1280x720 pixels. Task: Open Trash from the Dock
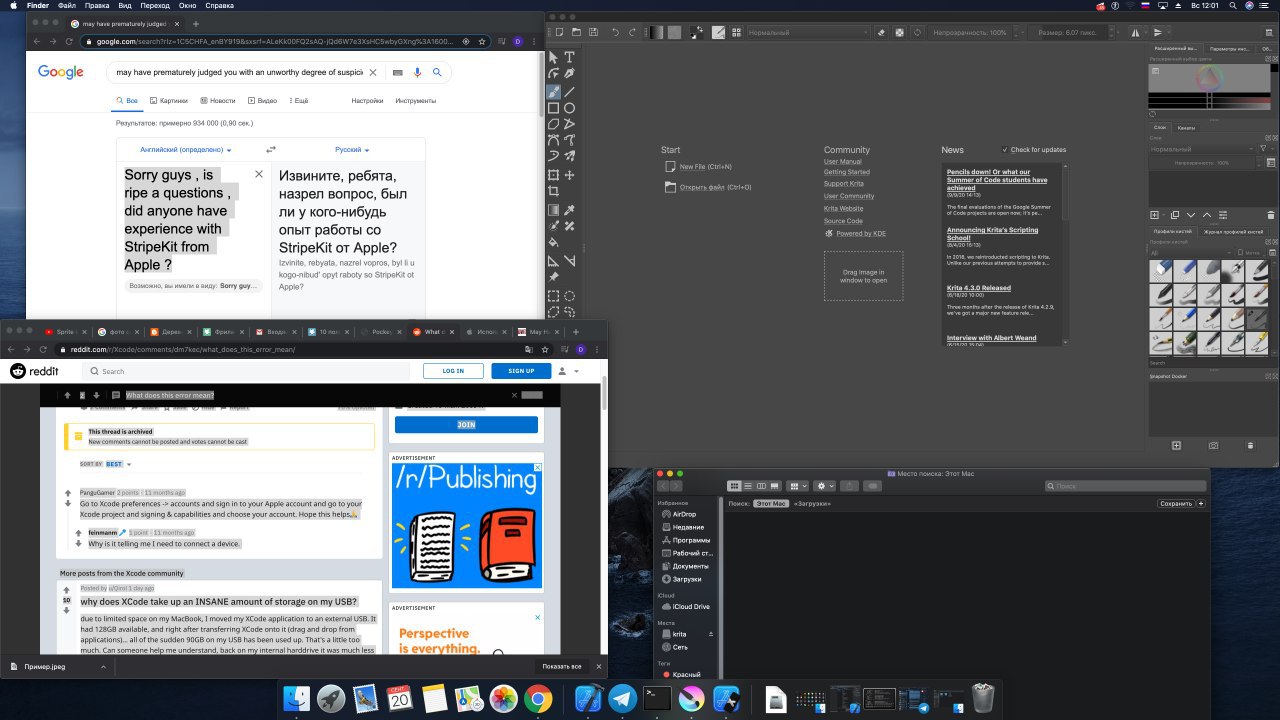pyautogui.click(x=984, y=698)
